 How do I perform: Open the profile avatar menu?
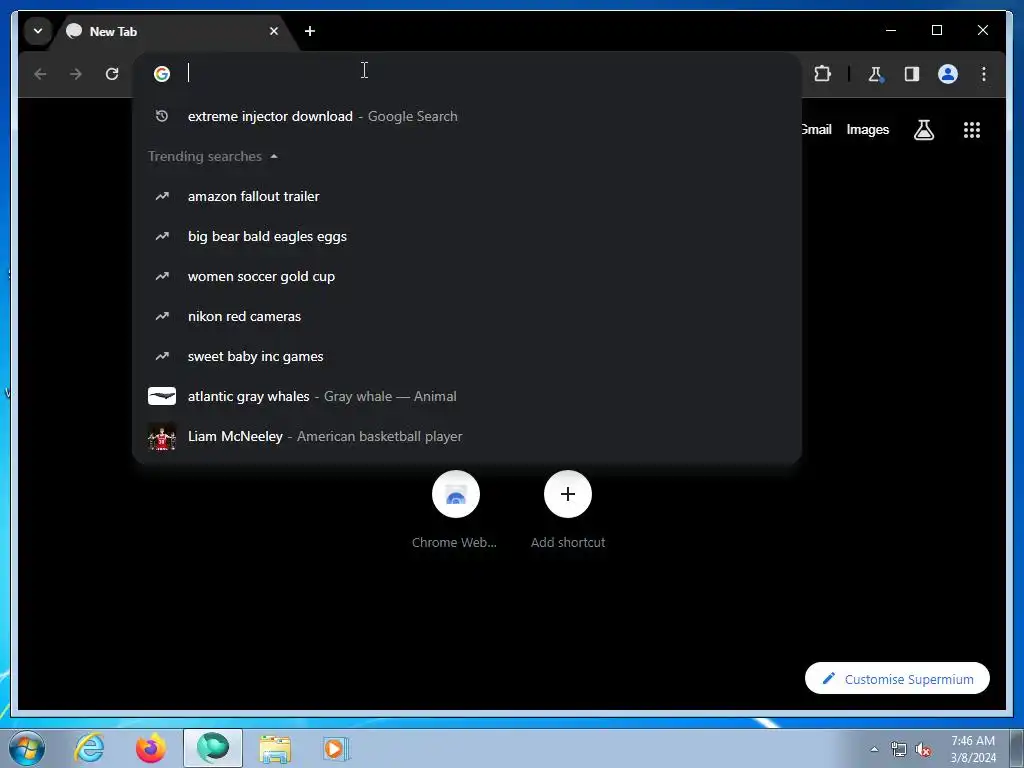pyautogui.click(x=948, y=74)
